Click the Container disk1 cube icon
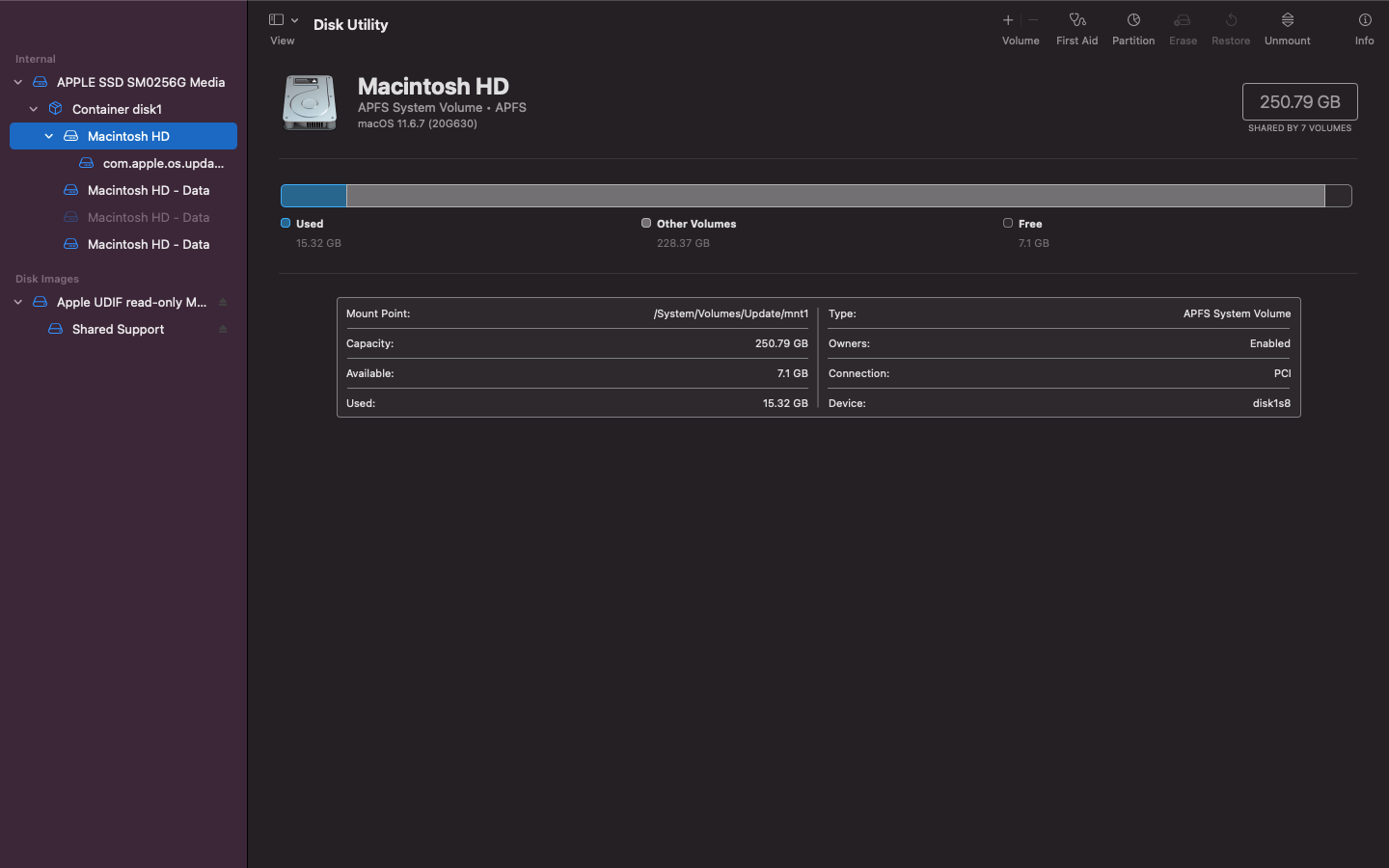The image size is (1389, 868). pos(56,109)
